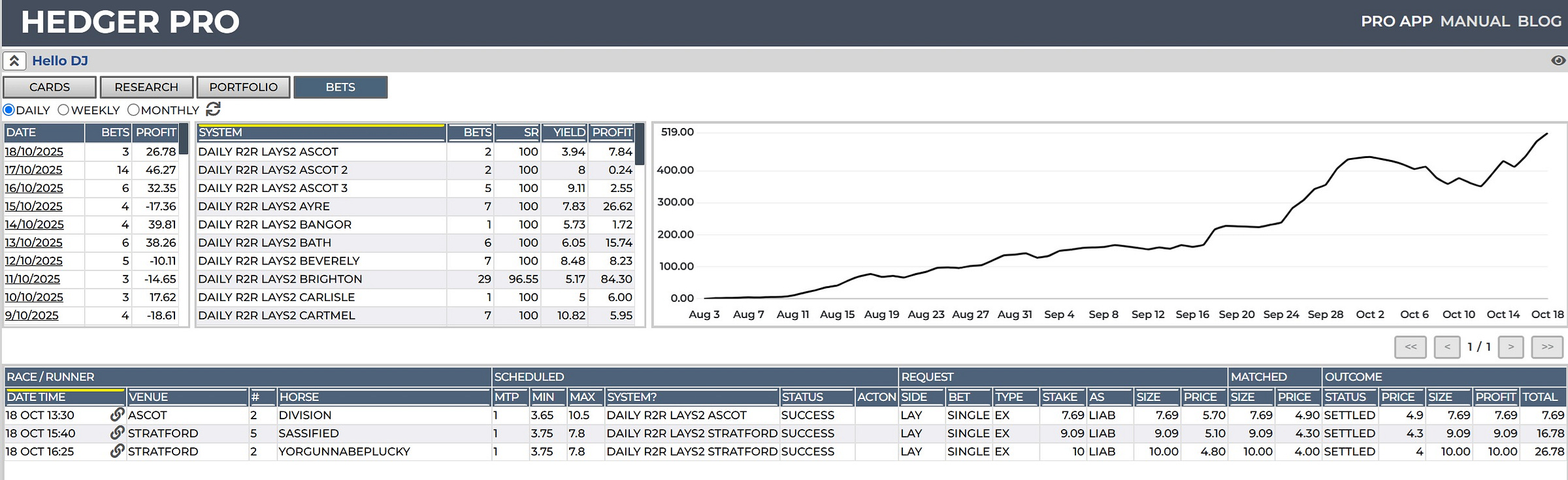Select the MONTHLY radio button

coord(133,110)
